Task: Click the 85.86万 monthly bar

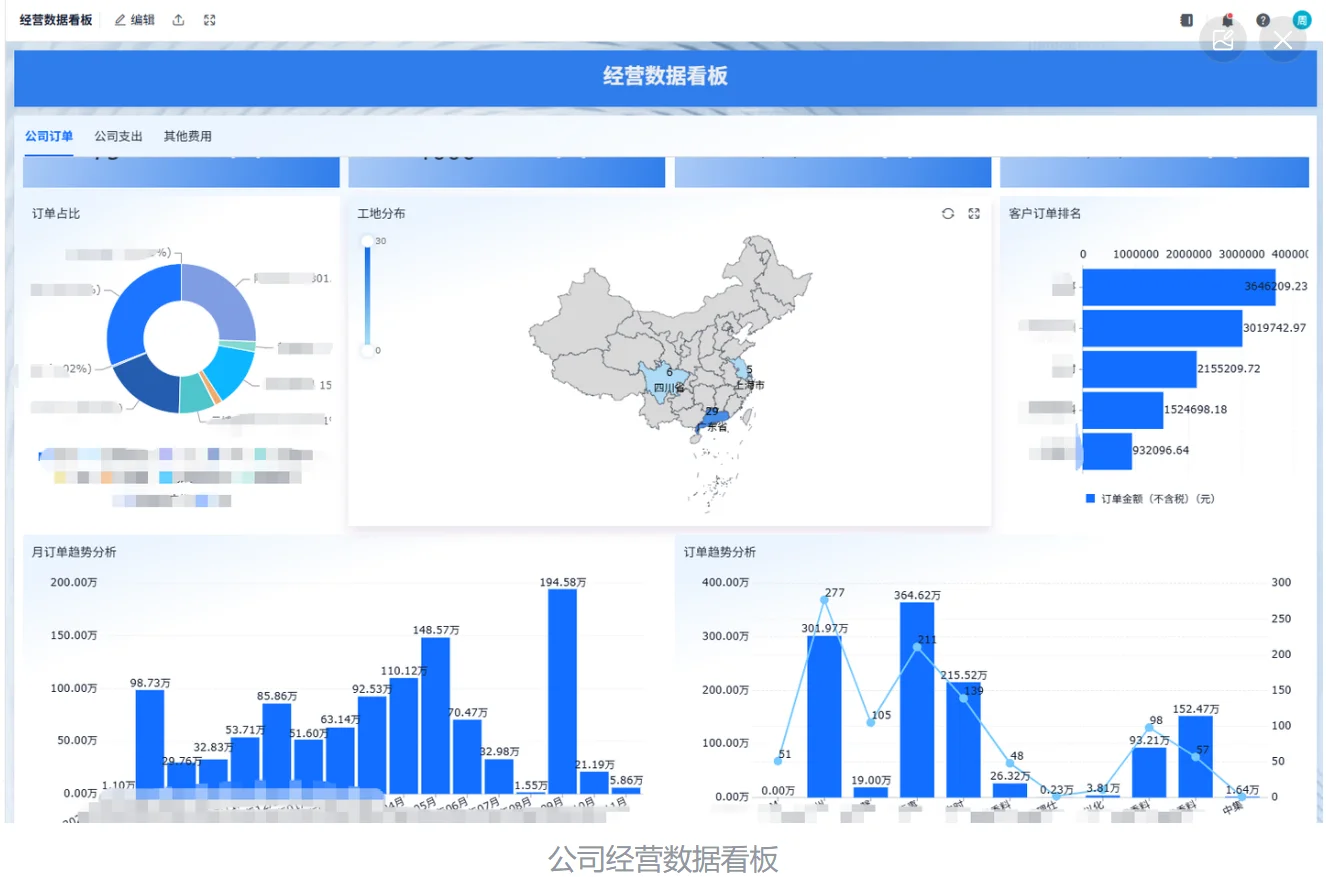Action: 277,748
